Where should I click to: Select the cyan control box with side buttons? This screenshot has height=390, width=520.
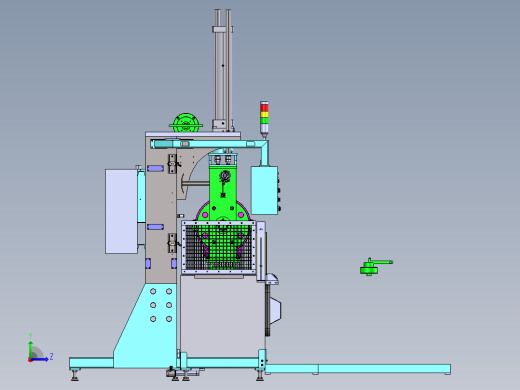tap(265, 190)
